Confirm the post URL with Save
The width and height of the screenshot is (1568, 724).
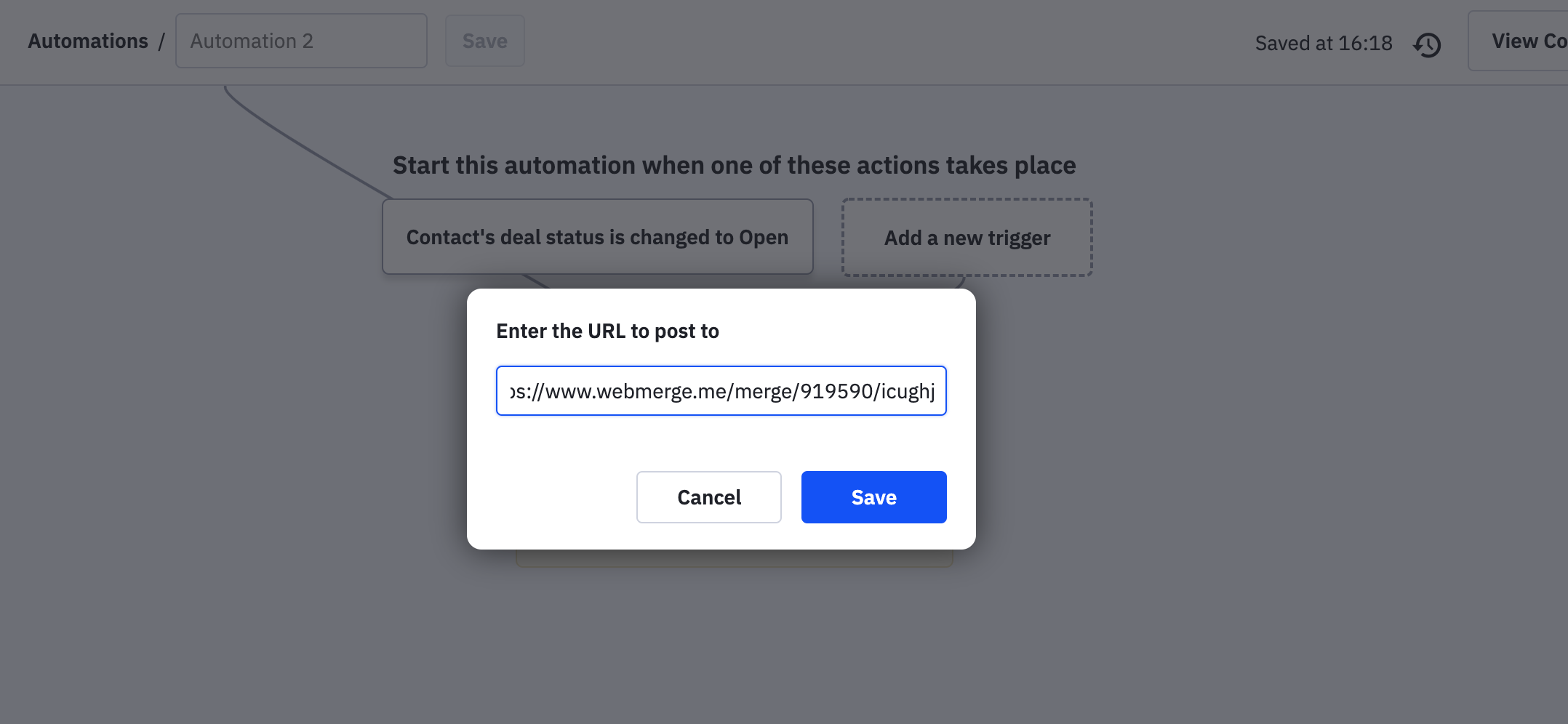pos(873,497)
